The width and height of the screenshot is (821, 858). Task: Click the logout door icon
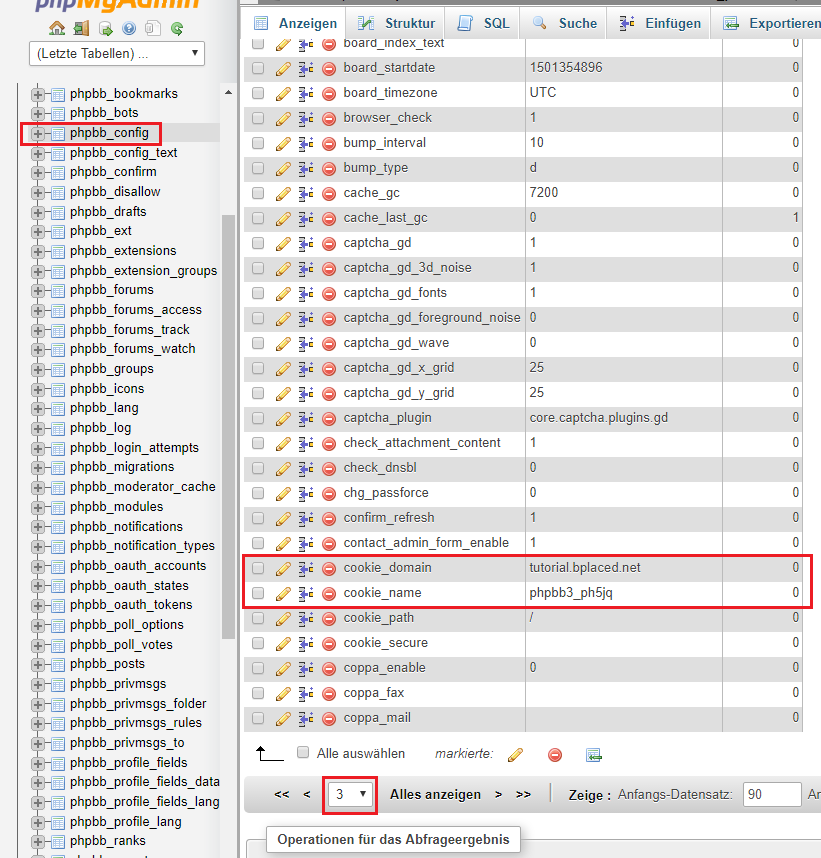coord(81,28)
